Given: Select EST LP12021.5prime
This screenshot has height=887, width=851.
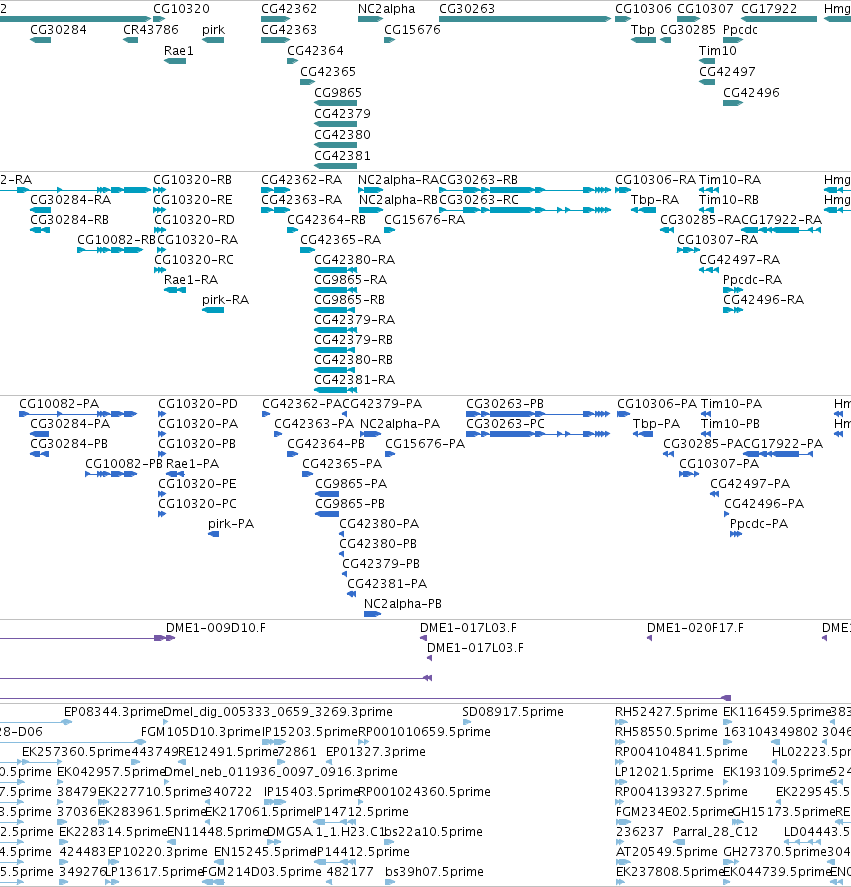Looking at the screenshot, I should coord(664,772).
